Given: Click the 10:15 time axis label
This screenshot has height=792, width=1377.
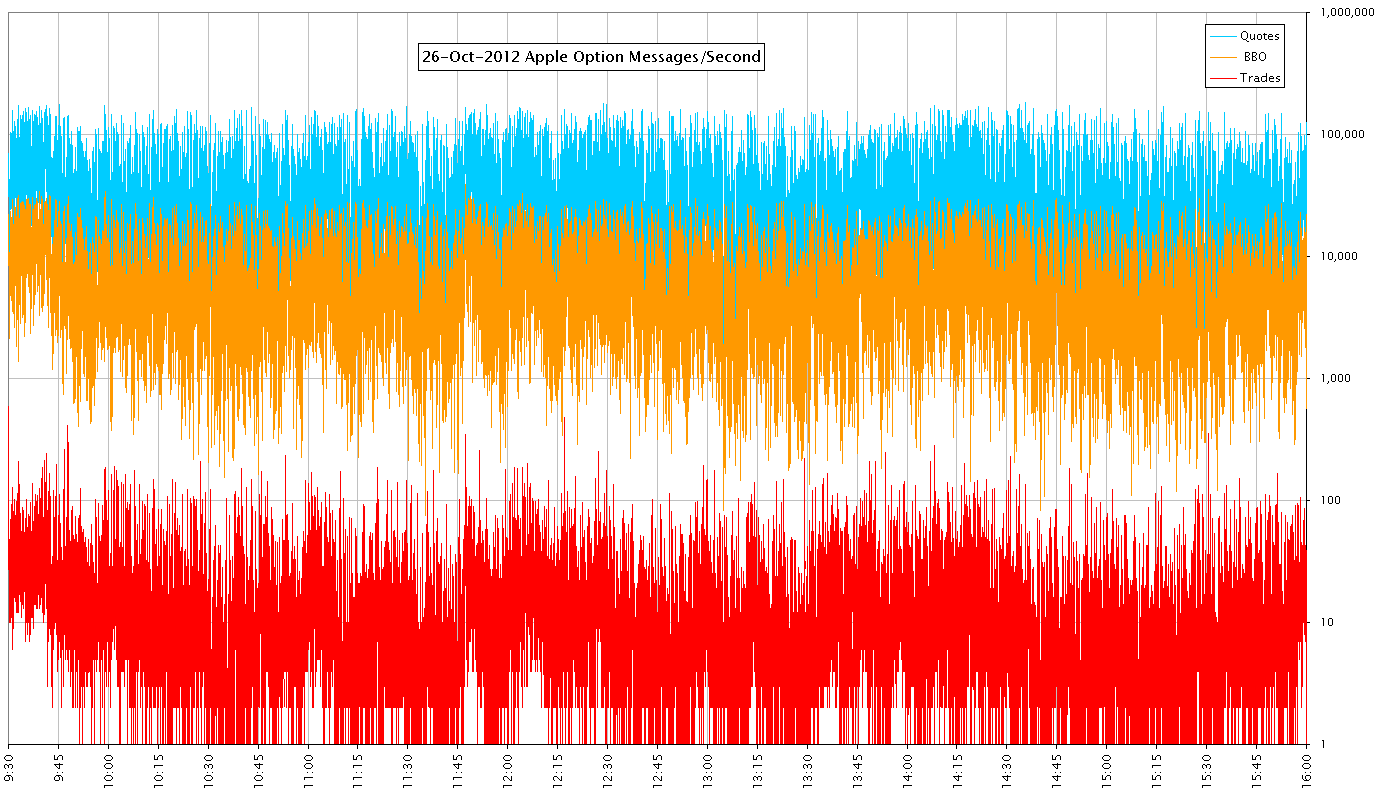Looking at the screenshot, I should point(159,769).
